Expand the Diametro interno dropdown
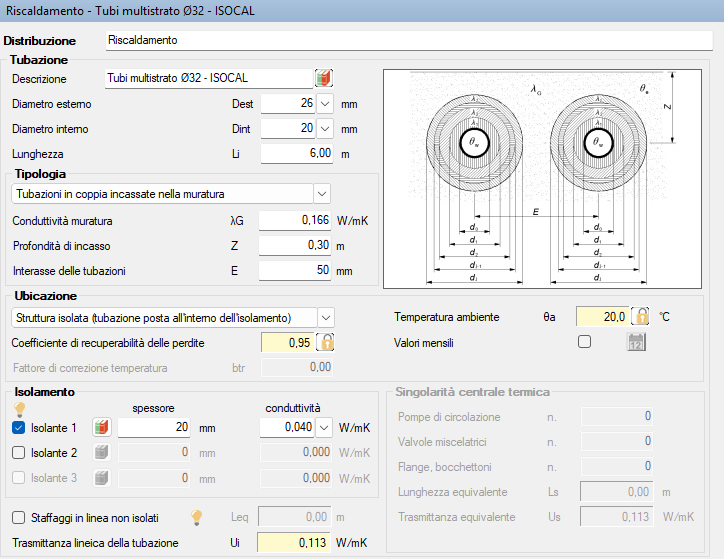 tap(325, 129)
